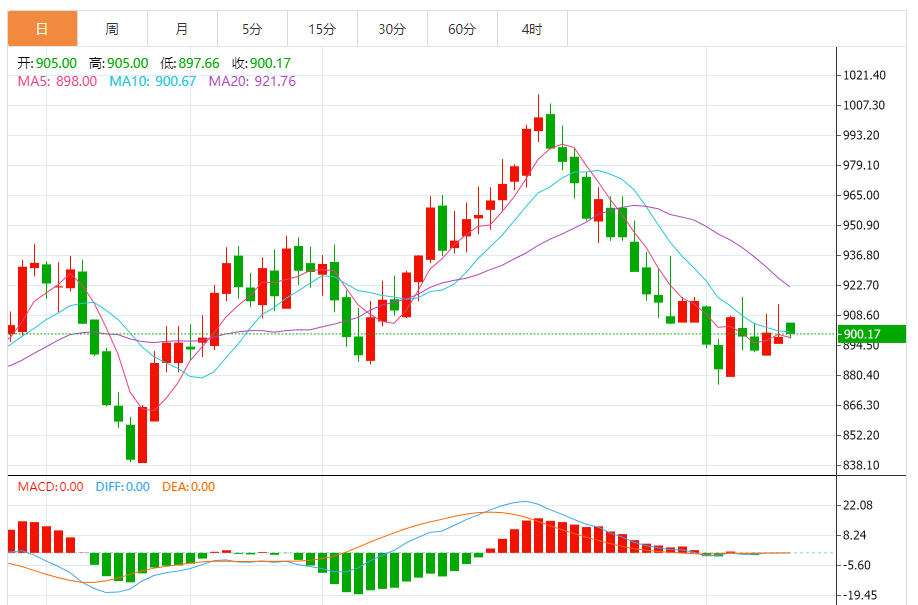The width and height of the screenshot is (918, 605).
Task: Switch to the 周 weekly tab
Action: (112, 29)
